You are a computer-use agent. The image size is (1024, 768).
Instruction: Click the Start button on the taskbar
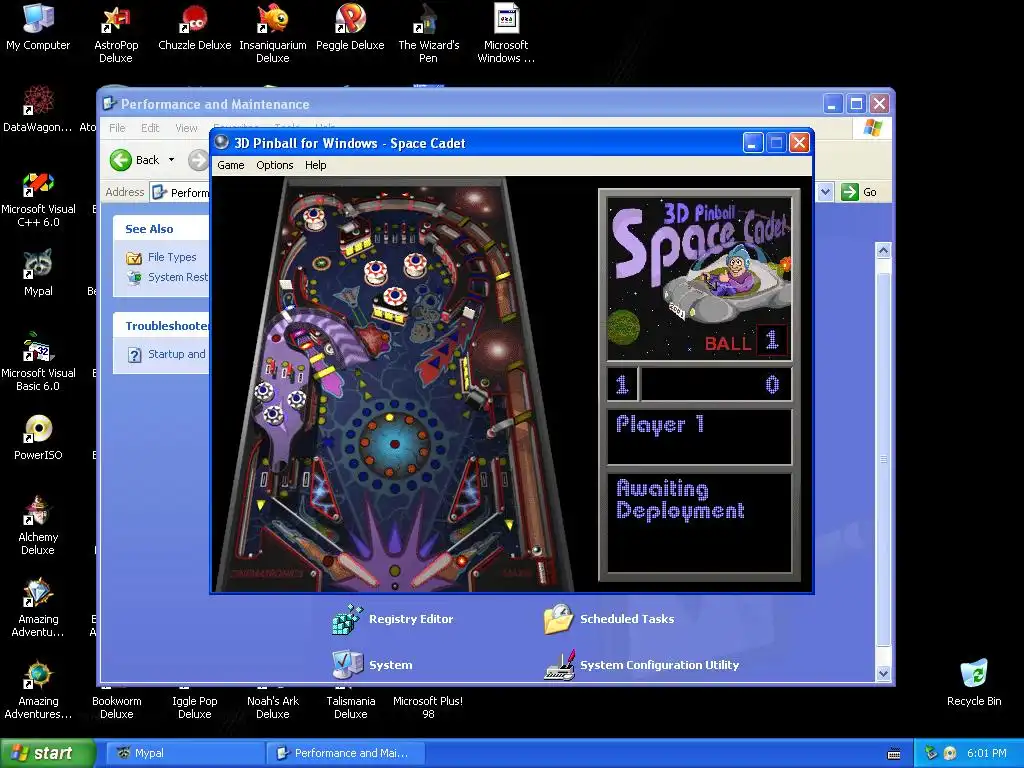(48, 753)
